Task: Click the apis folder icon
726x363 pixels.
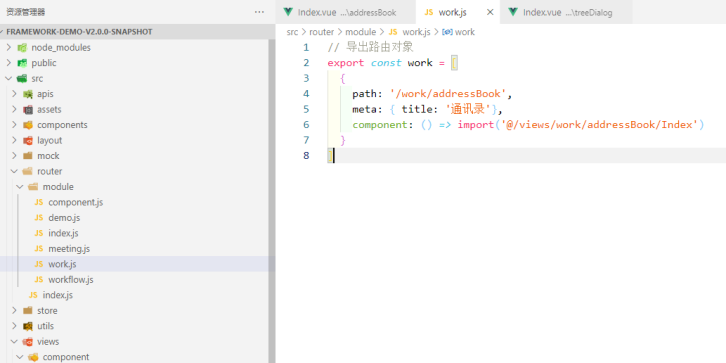Action: tap(28, 94)
